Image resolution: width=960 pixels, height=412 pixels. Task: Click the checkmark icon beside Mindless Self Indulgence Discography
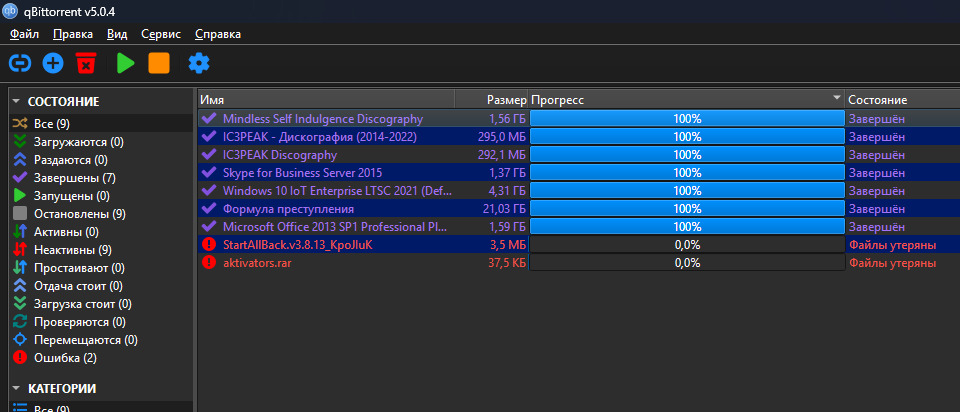coord(209,118)
